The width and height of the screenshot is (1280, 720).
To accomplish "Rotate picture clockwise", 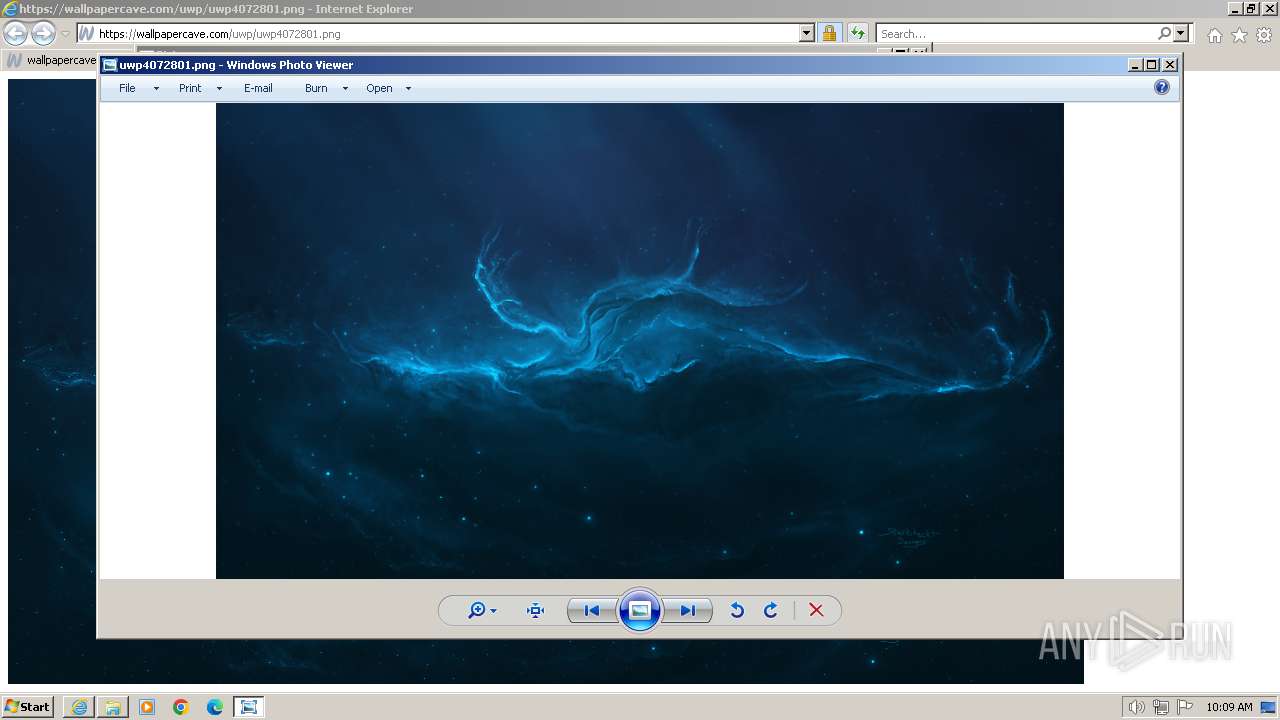I will [x=771, y=610].
